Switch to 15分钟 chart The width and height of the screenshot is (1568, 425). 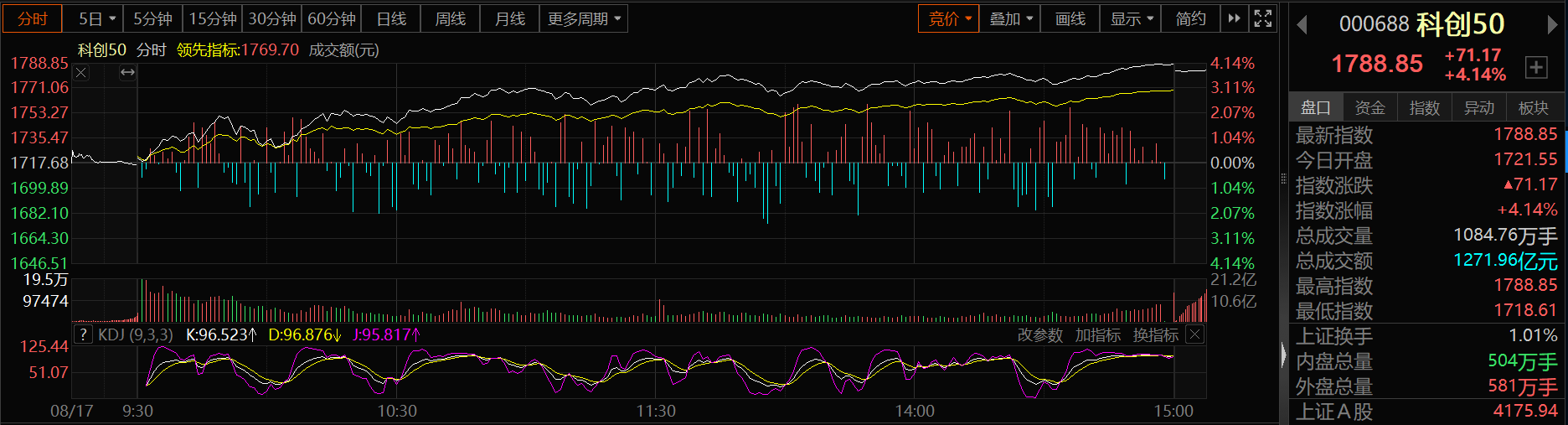point(213,18)
